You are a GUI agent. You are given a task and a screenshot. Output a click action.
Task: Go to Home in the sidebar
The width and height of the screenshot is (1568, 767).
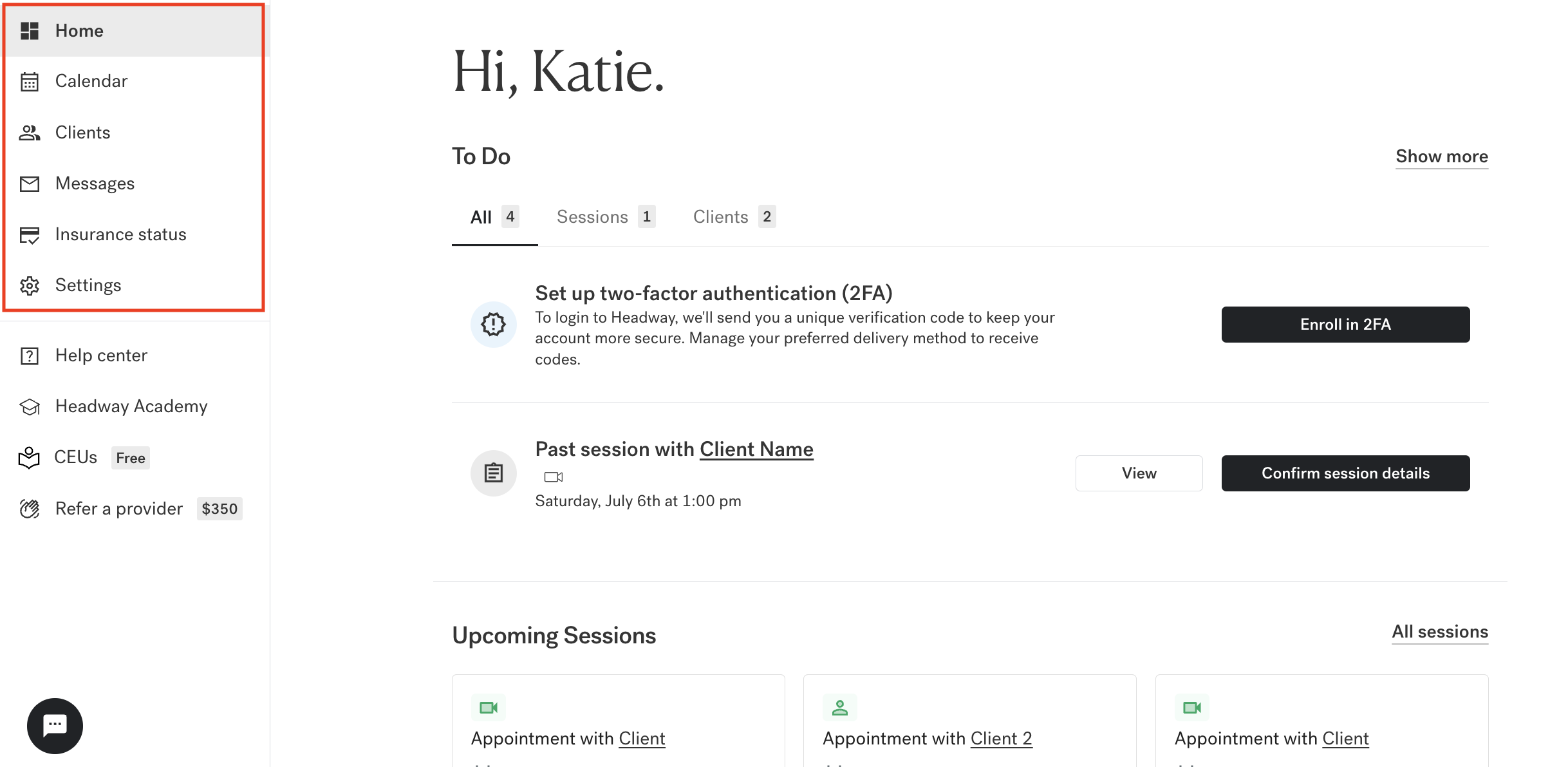[79, 31]
